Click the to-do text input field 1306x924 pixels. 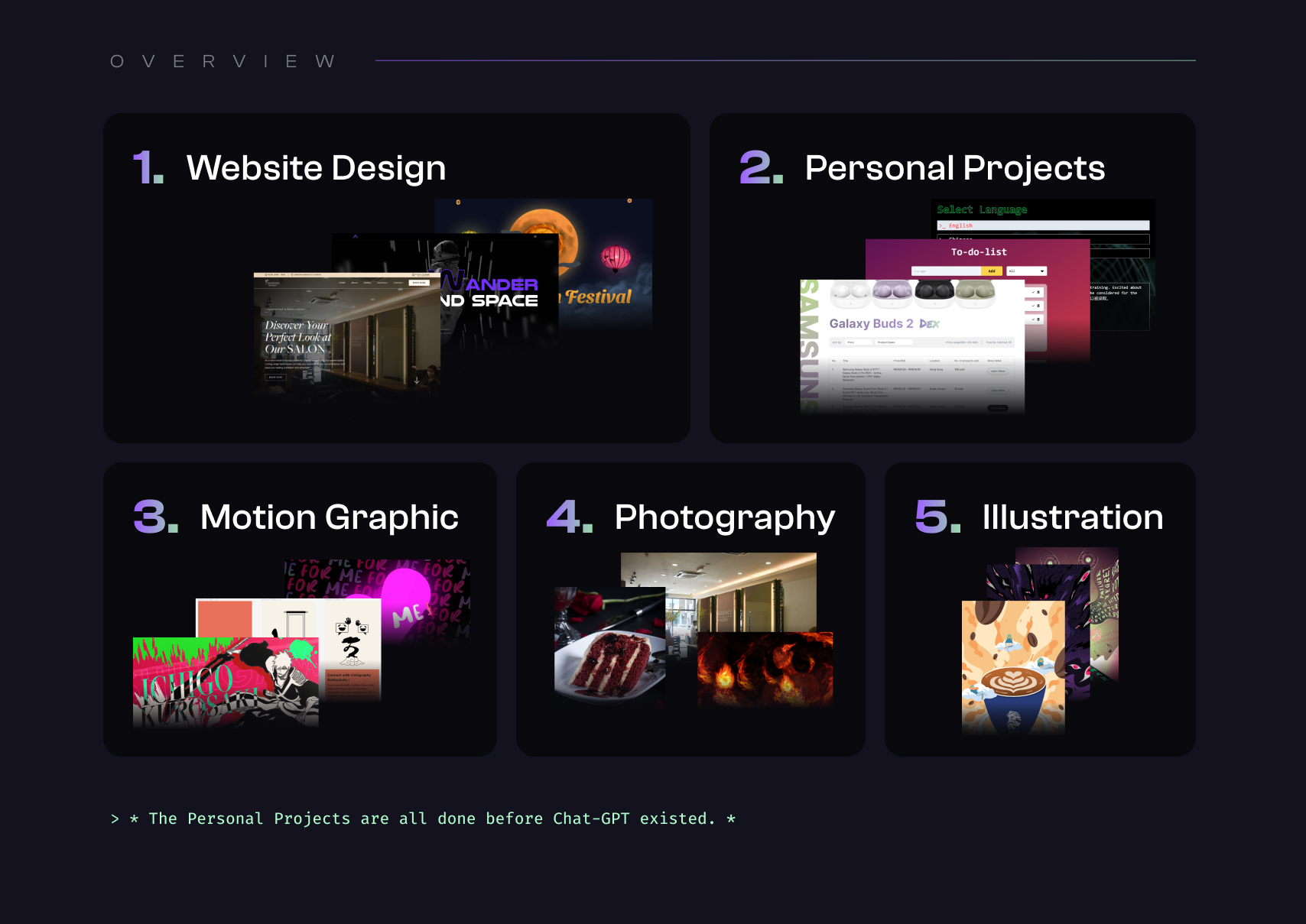945,271
